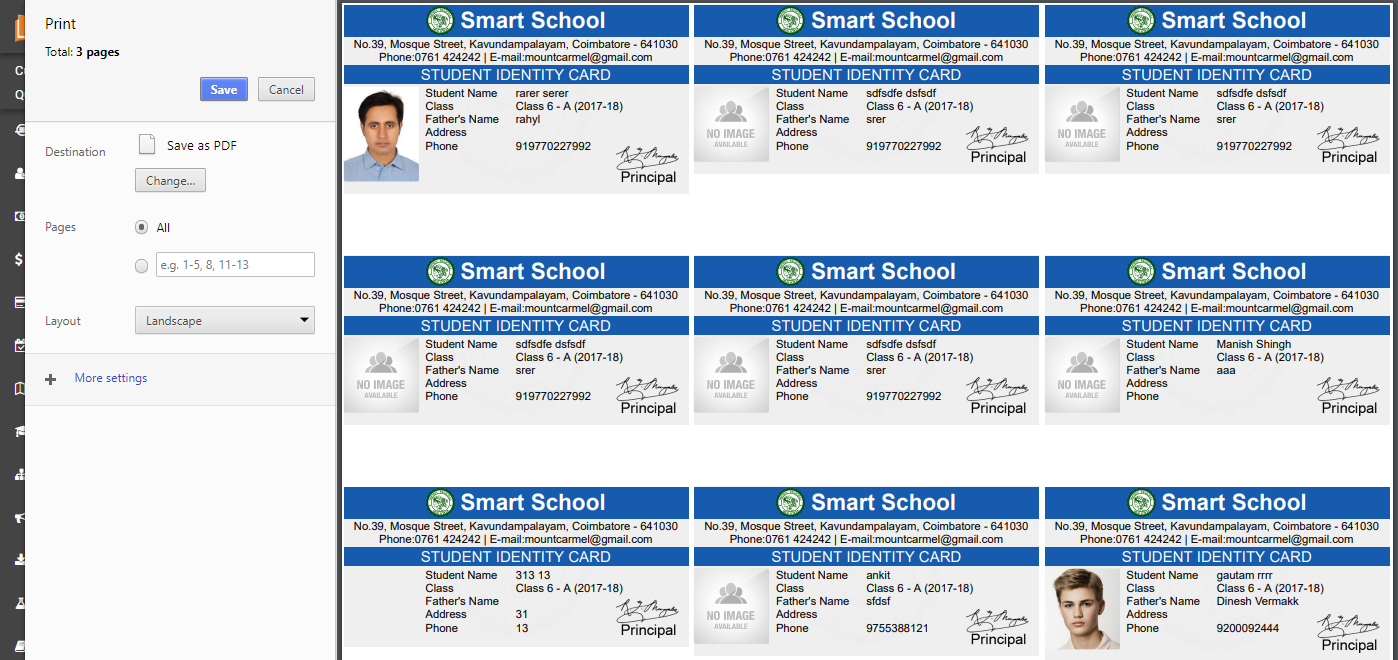Click the plus icon beside More settings
The image size is (1398, 660).
click(x=51, y=379)
